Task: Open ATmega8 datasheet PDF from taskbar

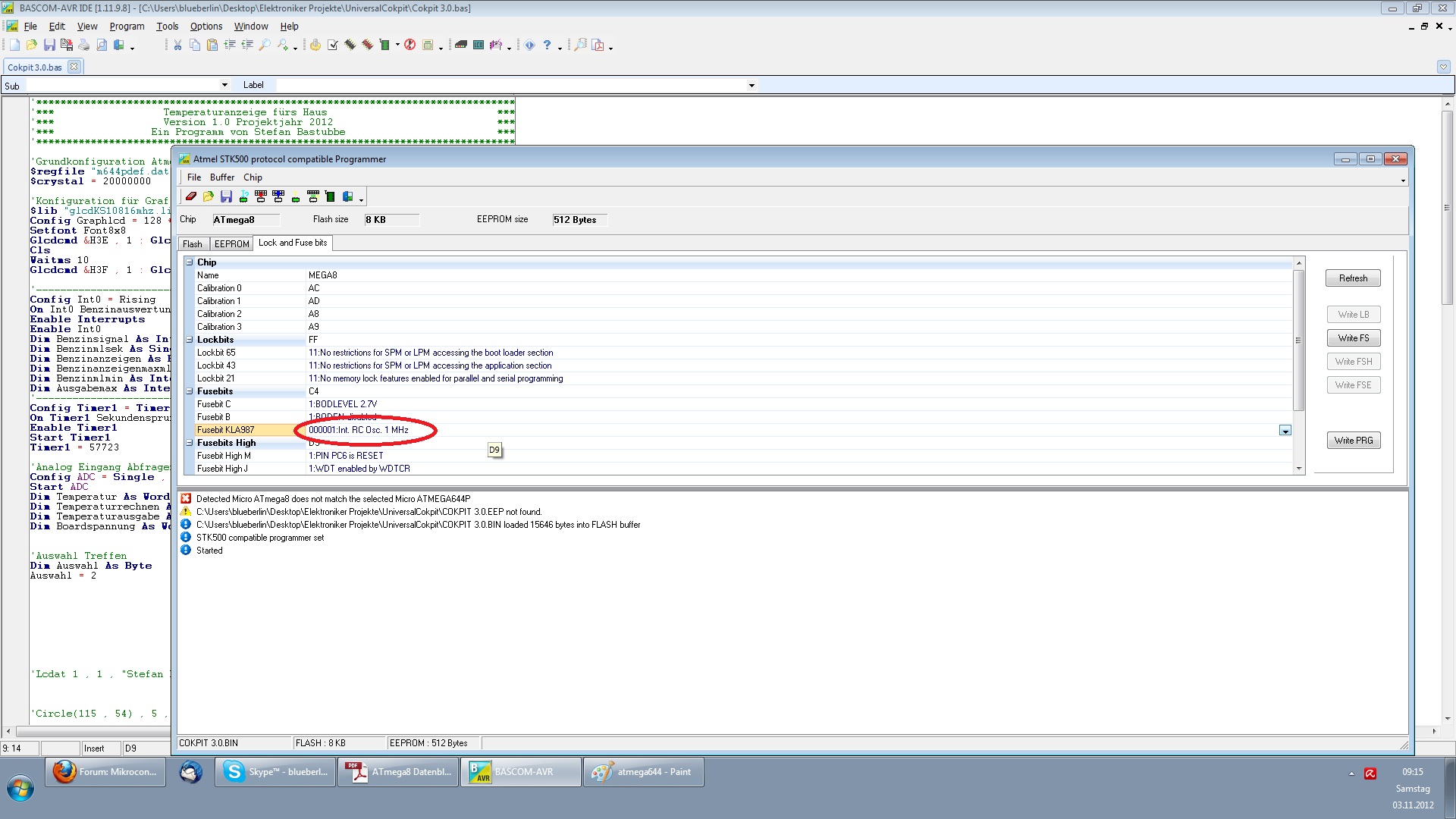Action: tap(398, 772)
